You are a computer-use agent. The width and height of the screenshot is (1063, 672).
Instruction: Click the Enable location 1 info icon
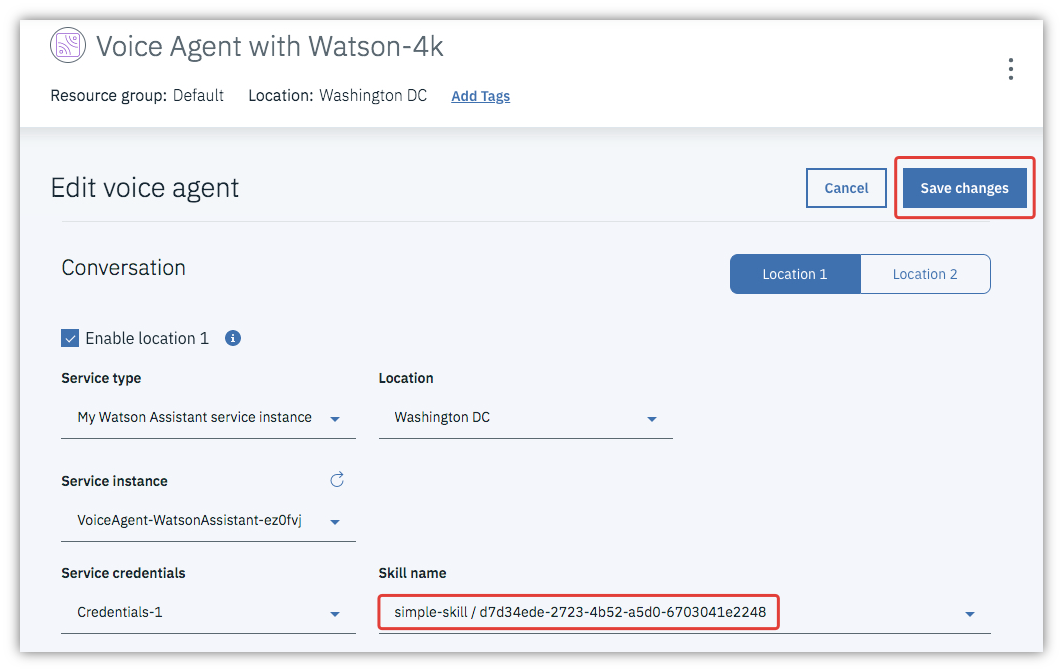[233, 338]
